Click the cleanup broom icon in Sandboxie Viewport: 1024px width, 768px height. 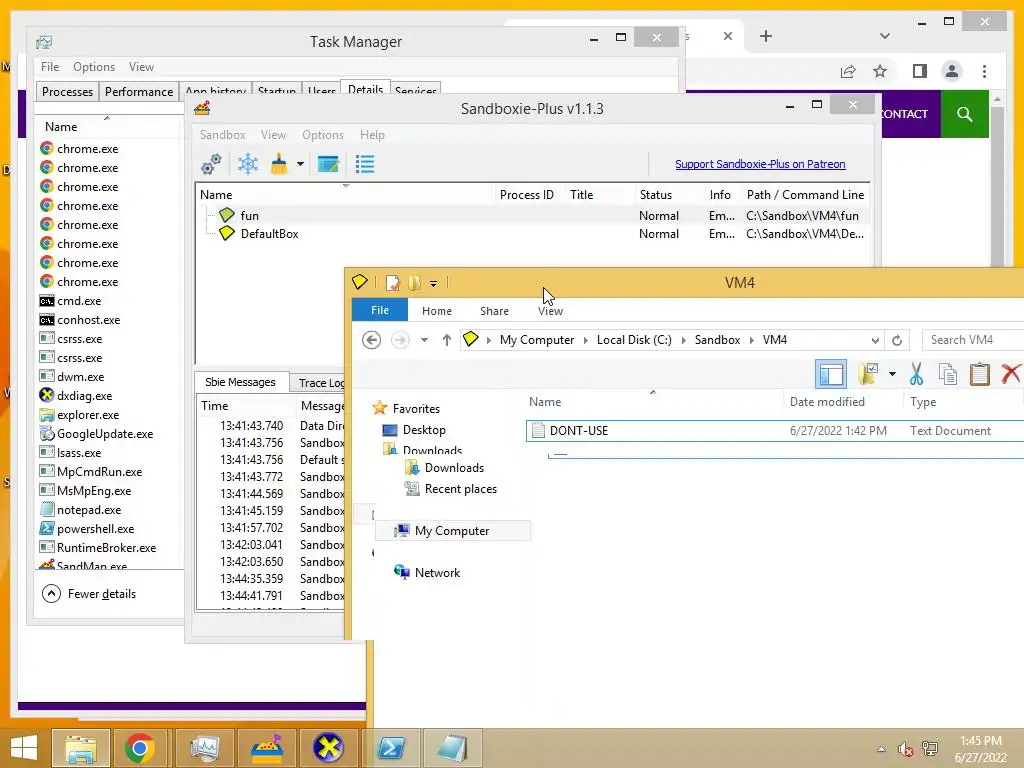(279, 164)
